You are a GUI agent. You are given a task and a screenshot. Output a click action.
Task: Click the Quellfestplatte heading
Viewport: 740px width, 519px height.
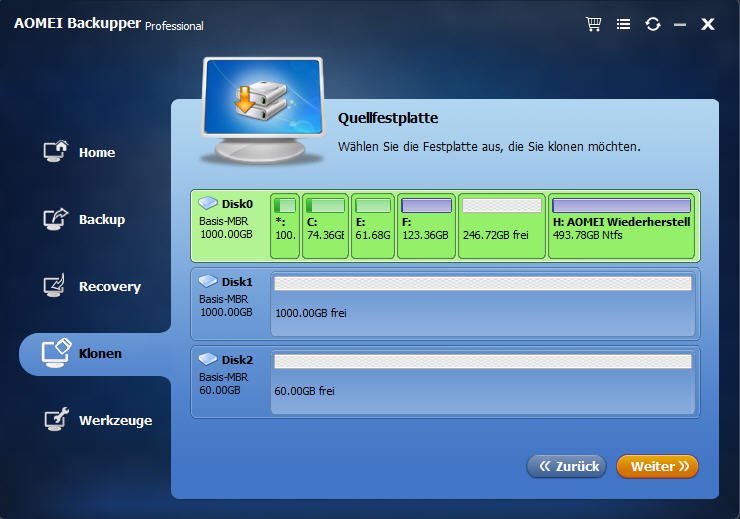tap(388, 118)
